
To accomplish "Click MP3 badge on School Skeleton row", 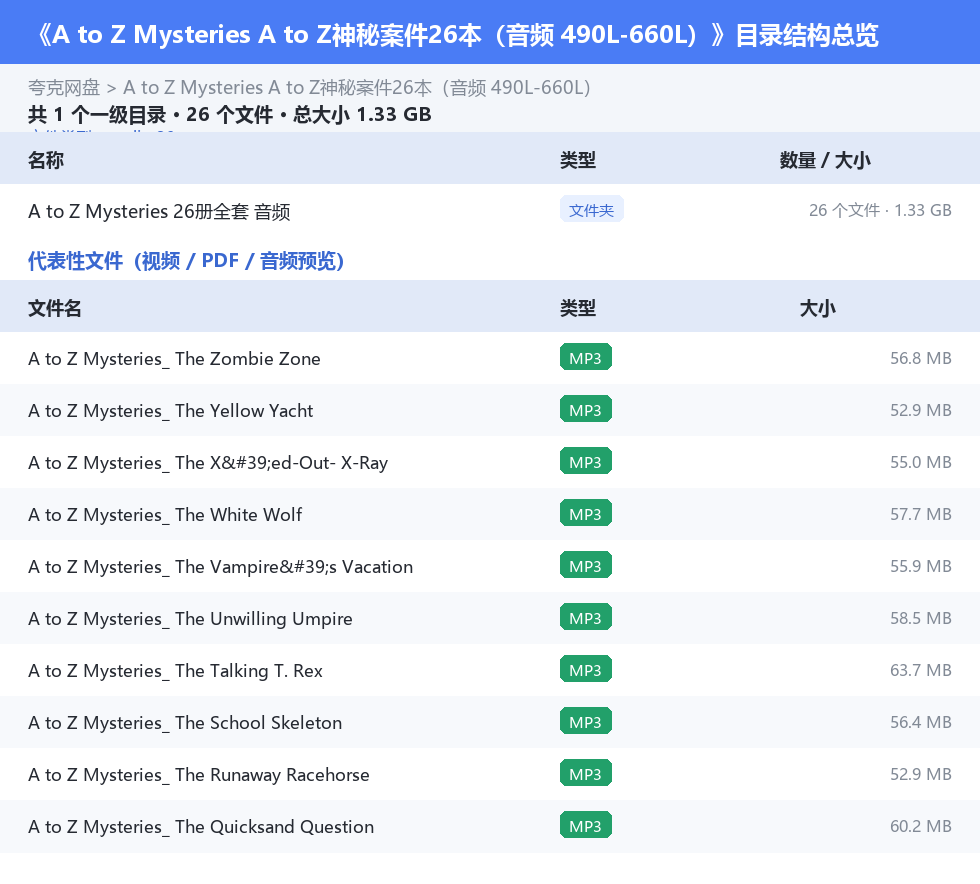I will click(586, 720).
